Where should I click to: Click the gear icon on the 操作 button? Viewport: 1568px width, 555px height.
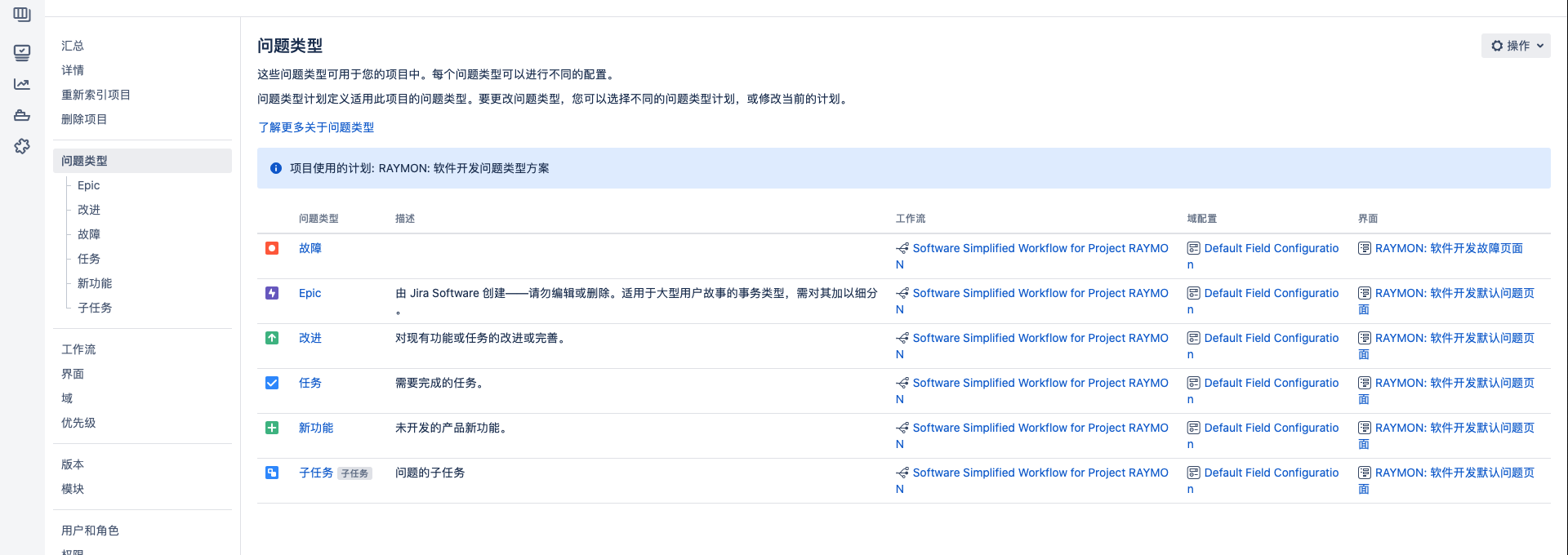(1497, 46)
